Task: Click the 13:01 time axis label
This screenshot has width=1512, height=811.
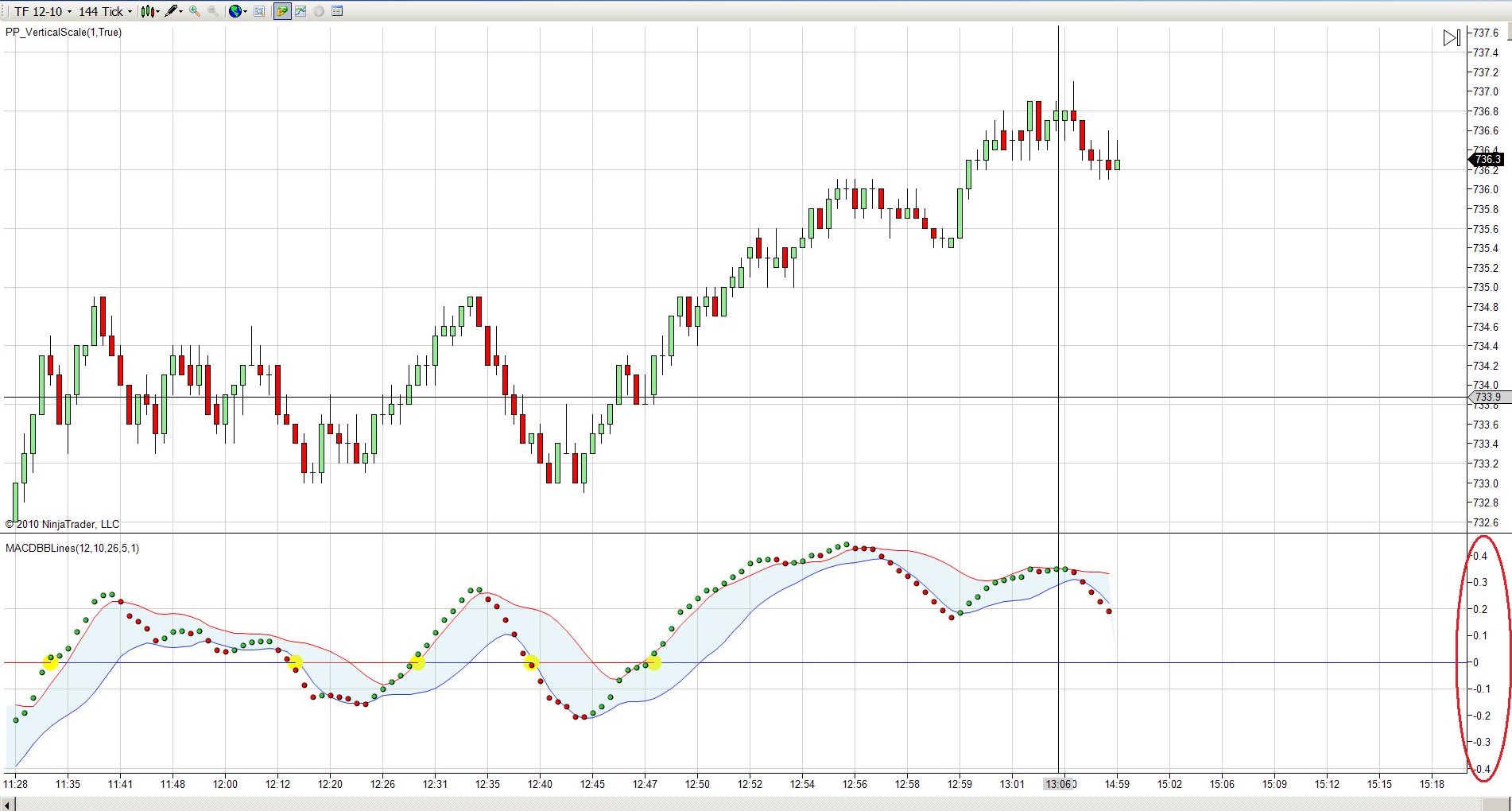Action: click(x=1012, y=784)
